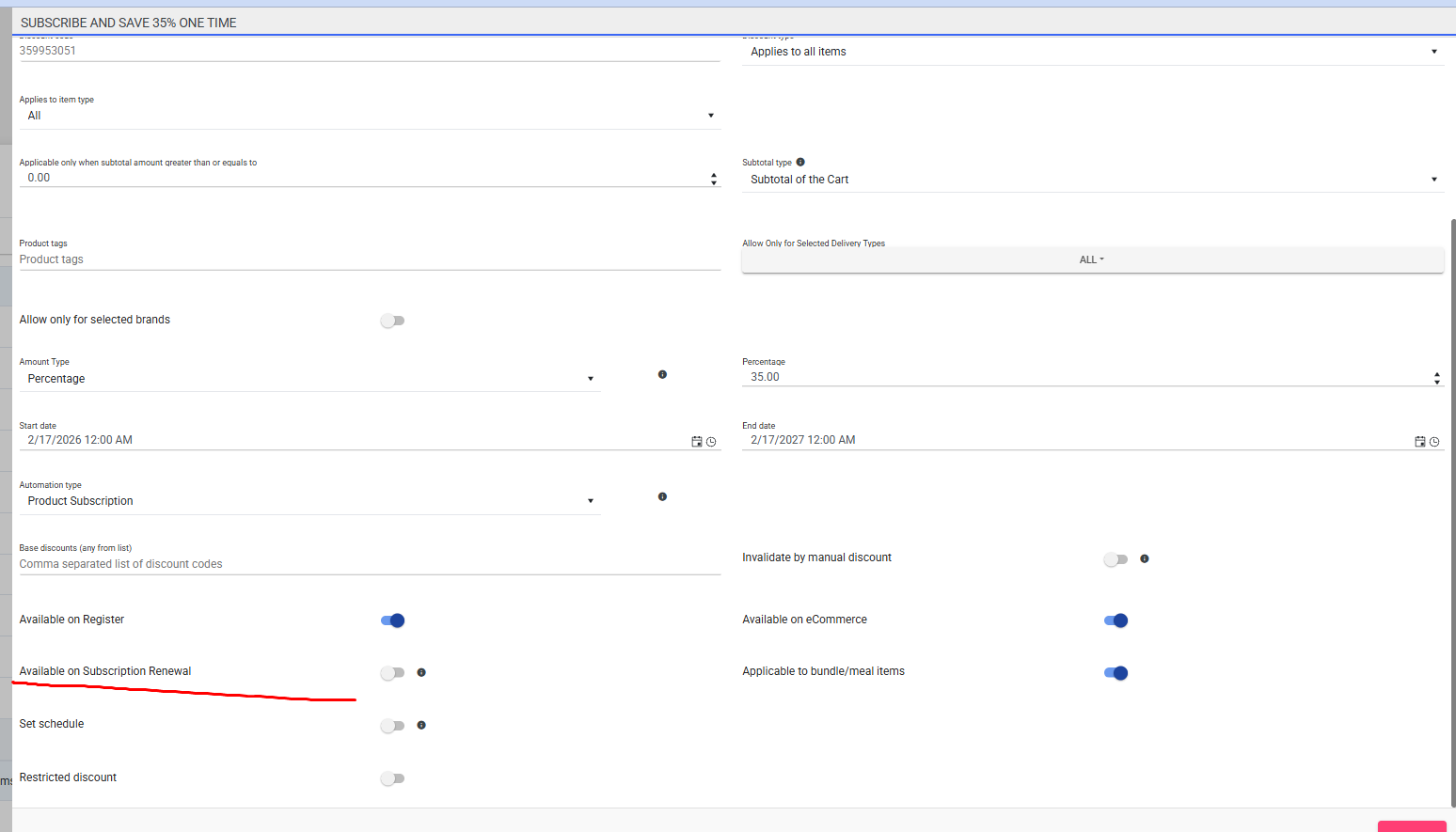Click the Product tags input field
This screenshot has width=1456, height=832.
point(369,259)
